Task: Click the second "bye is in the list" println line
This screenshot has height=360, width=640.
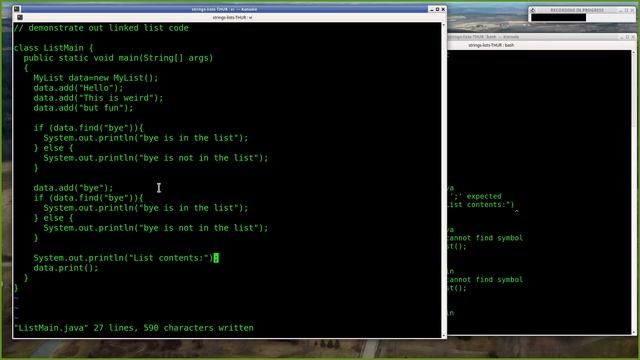Action: point(146,208)
